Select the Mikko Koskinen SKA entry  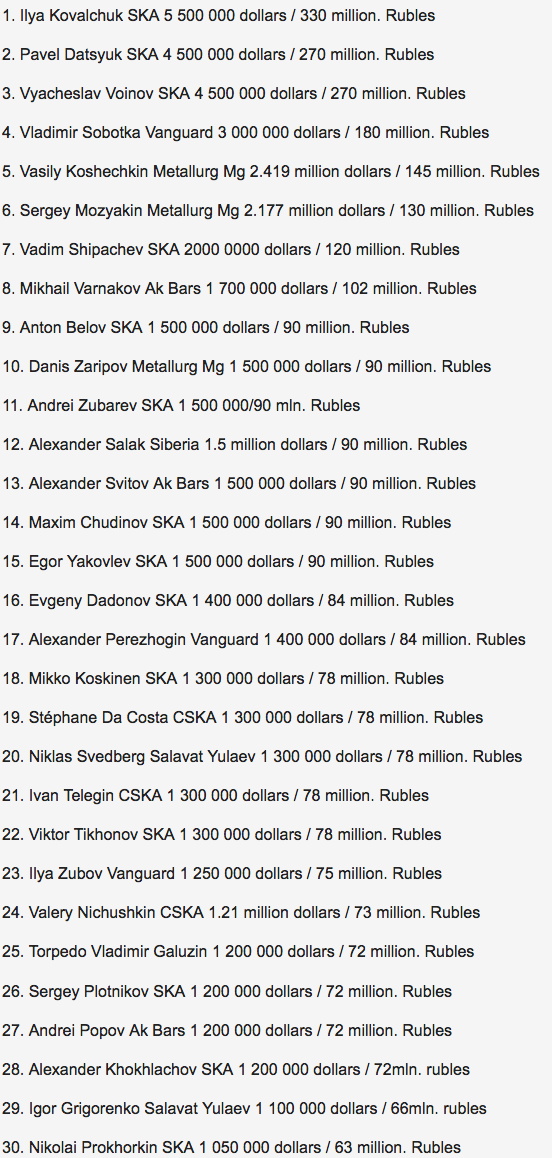tap(223, 679)
